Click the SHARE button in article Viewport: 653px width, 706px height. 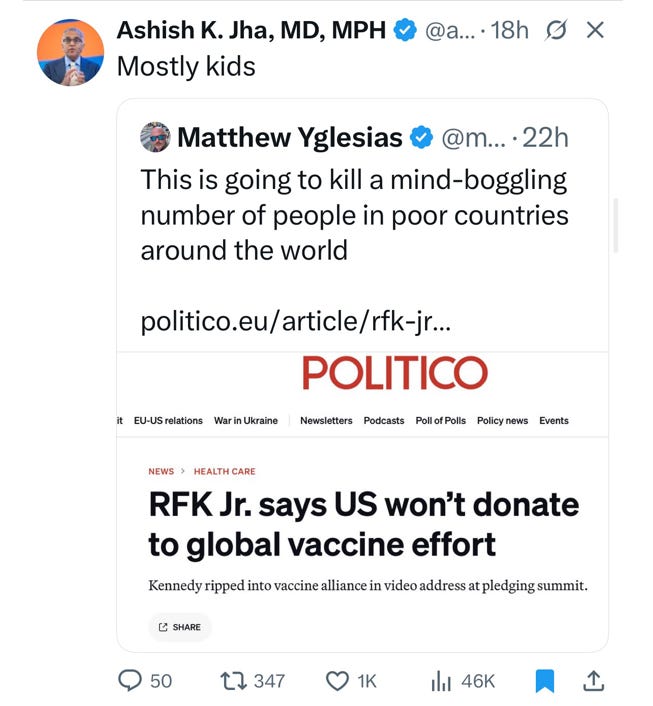tap(179, 627)
